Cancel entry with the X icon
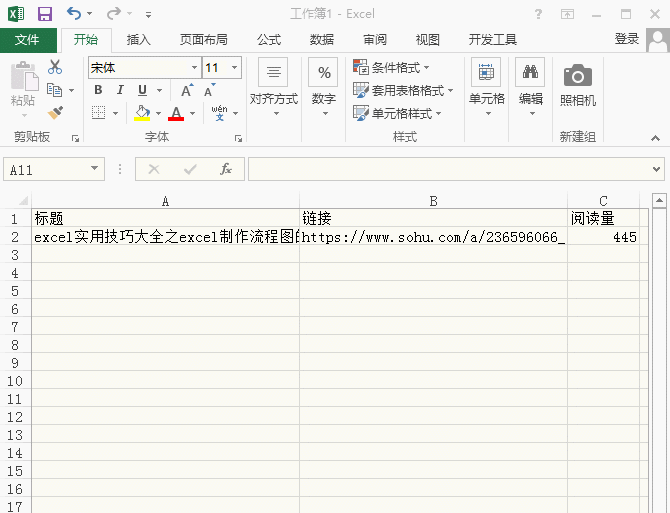Screen dimensions: 670x513 (x=154, y=170)
